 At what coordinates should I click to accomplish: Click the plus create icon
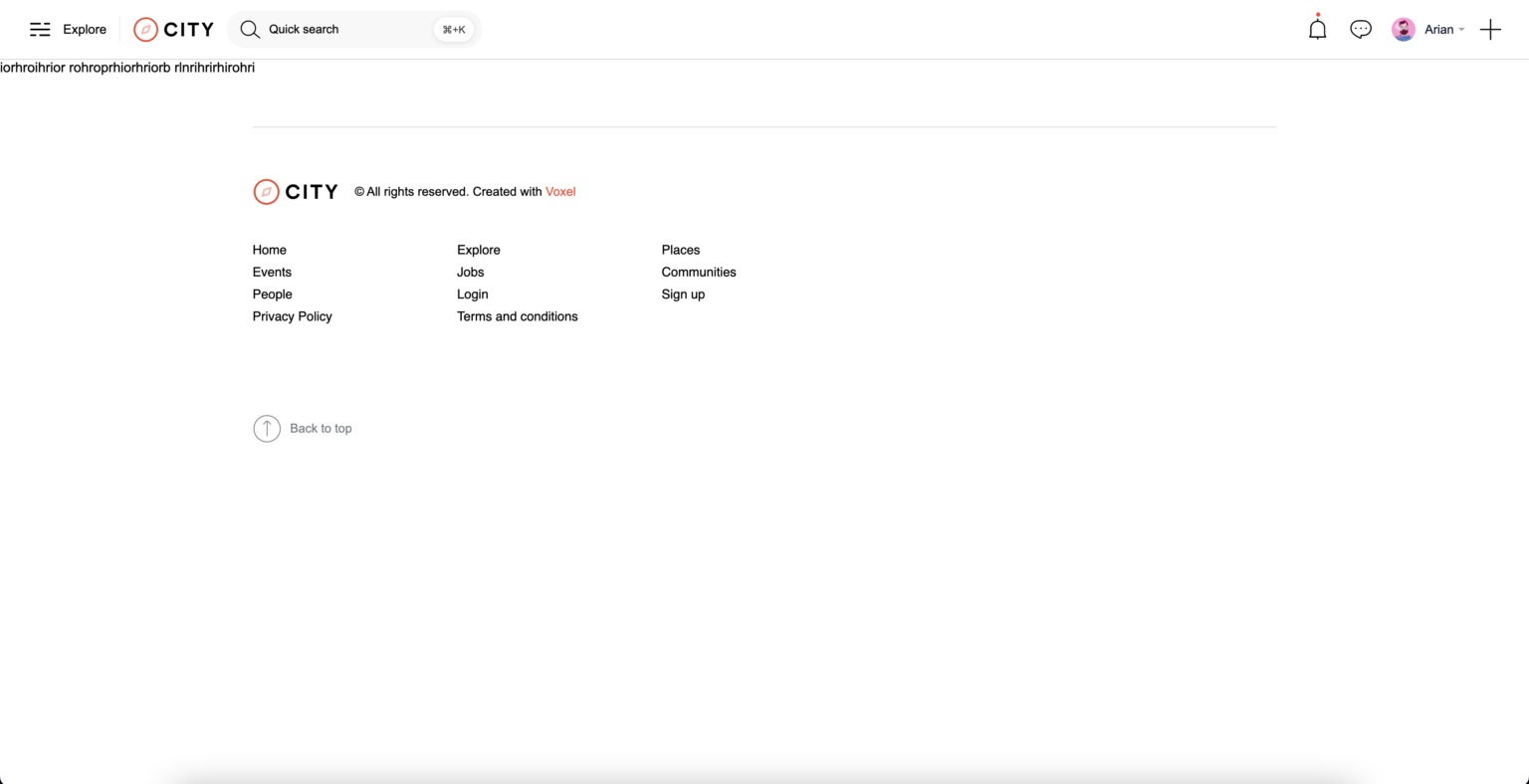pos(1490,30)
